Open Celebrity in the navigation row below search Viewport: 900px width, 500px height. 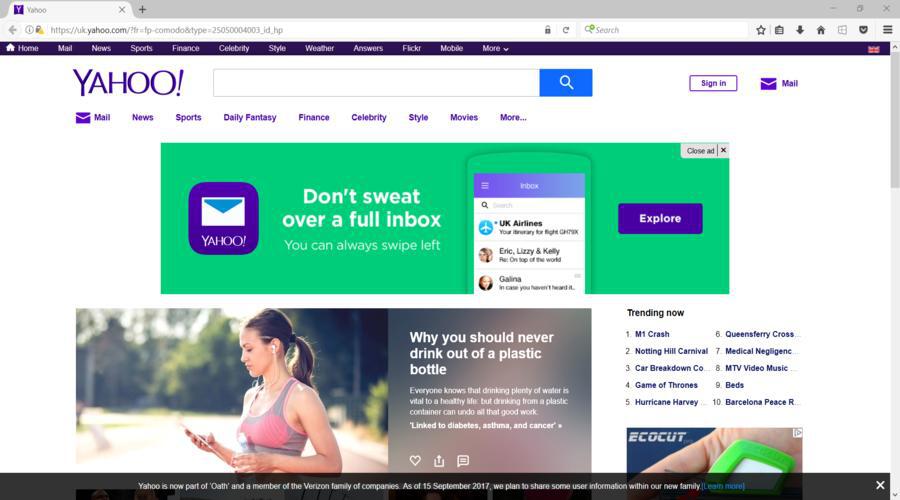coord(368,117)
